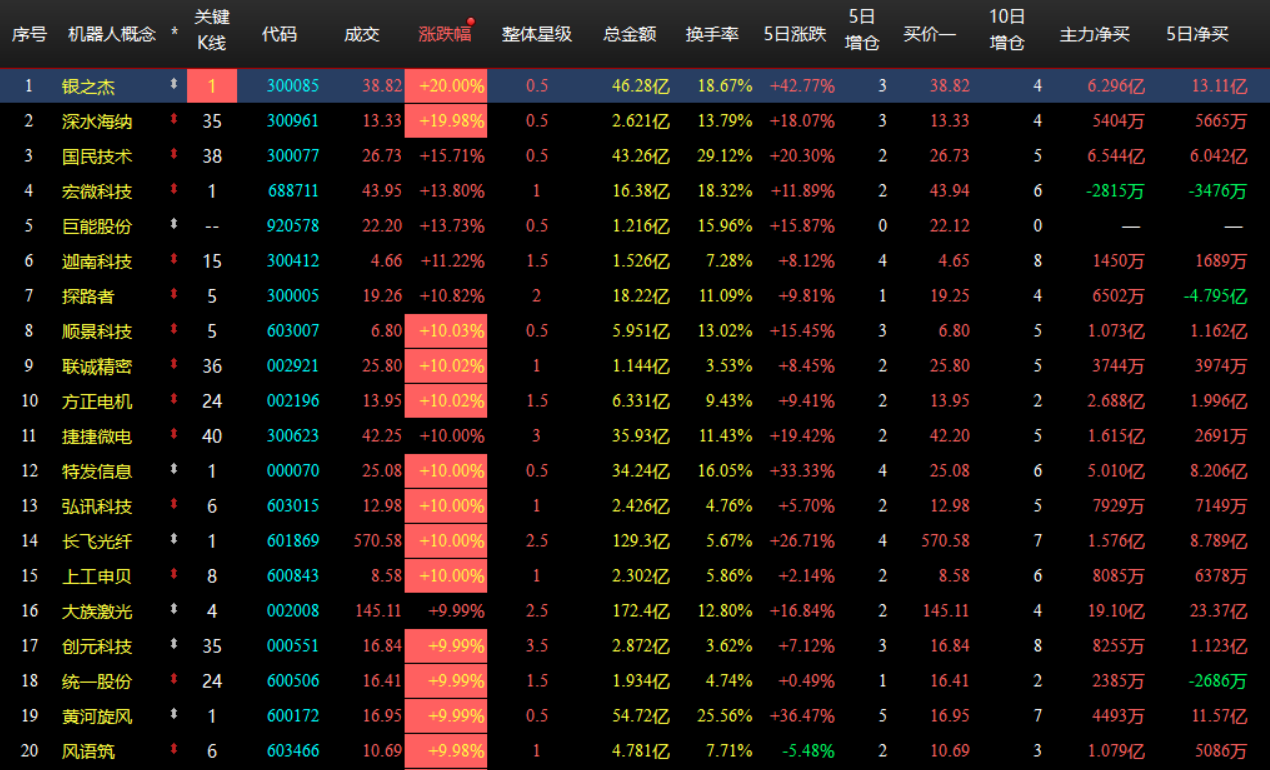
Task: Click the 整体星级 column header
Action: pyautogui.click(x=537, y=34)
